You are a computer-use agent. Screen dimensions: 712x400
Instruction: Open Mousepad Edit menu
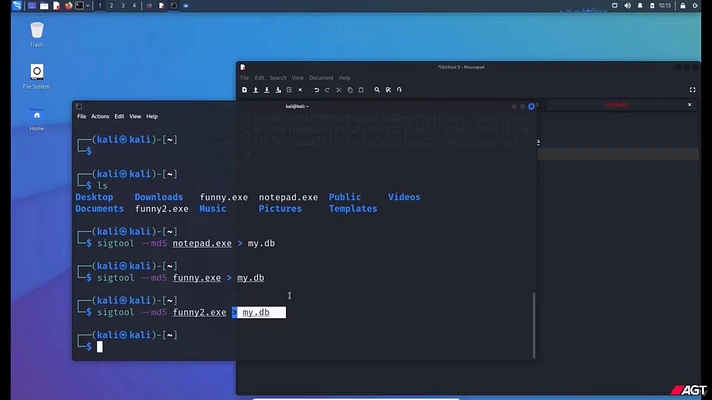[x=259, y=78]
